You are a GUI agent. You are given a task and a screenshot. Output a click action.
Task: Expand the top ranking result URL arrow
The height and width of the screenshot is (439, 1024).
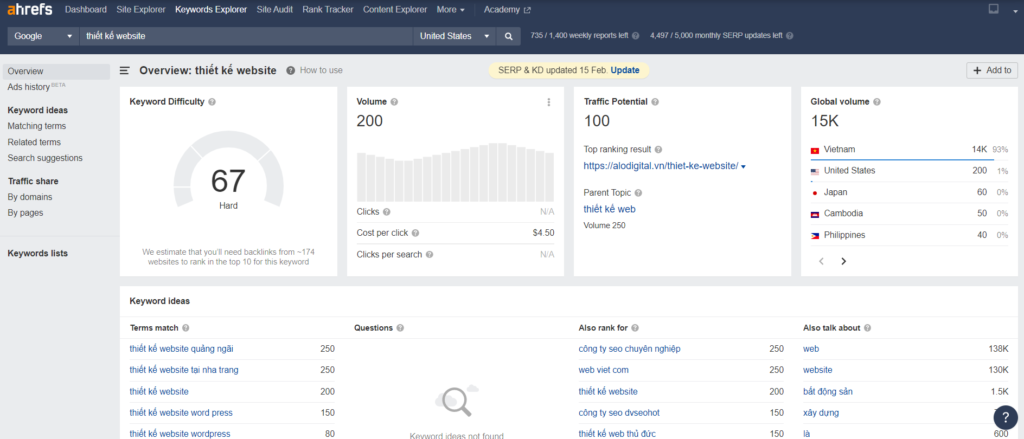tap(744, 167)
